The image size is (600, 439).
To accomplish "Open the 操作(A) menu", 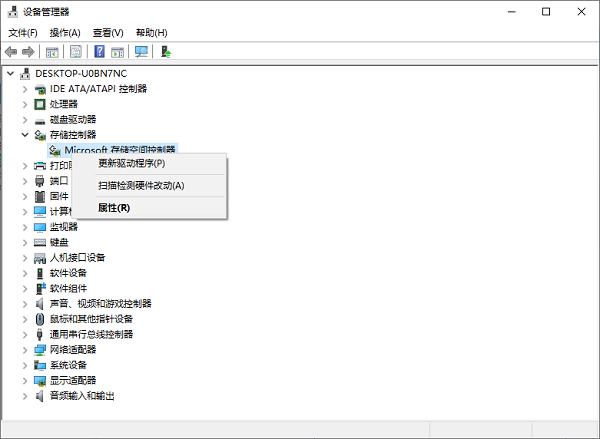I will tap(65, 33).
